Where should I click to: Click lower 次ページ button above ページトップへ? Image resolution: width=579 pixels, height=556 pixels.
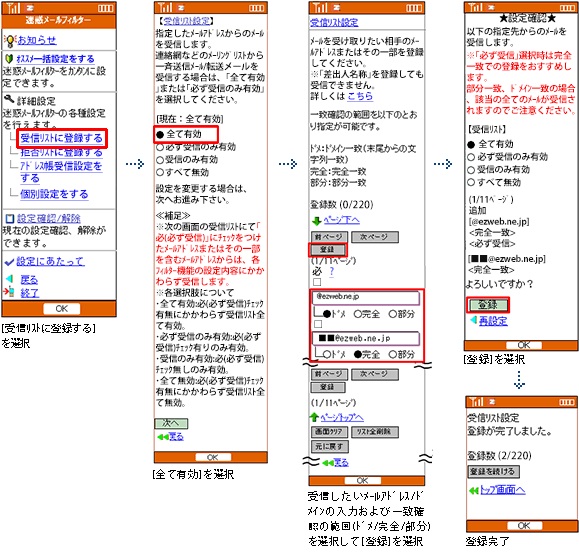tap(374, 374)
